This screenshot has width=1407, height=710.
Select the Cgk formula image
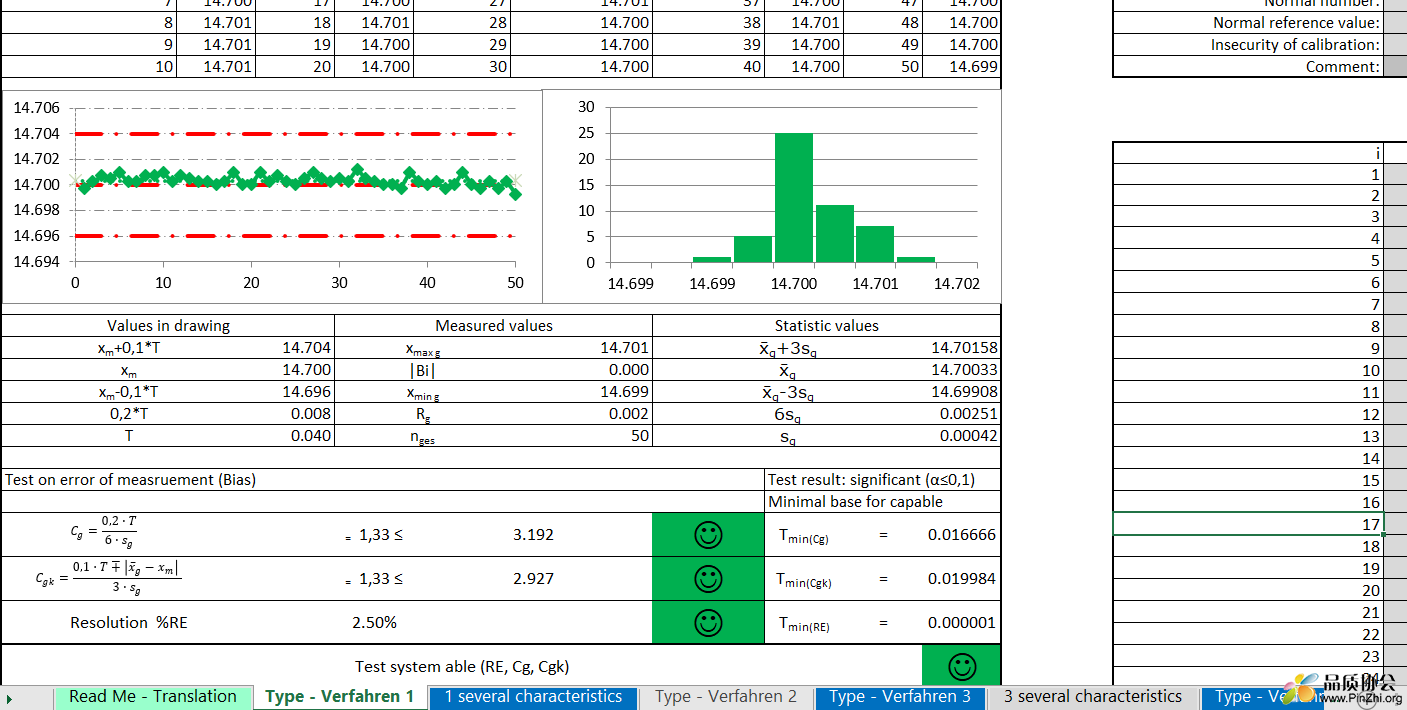point(107,578)
